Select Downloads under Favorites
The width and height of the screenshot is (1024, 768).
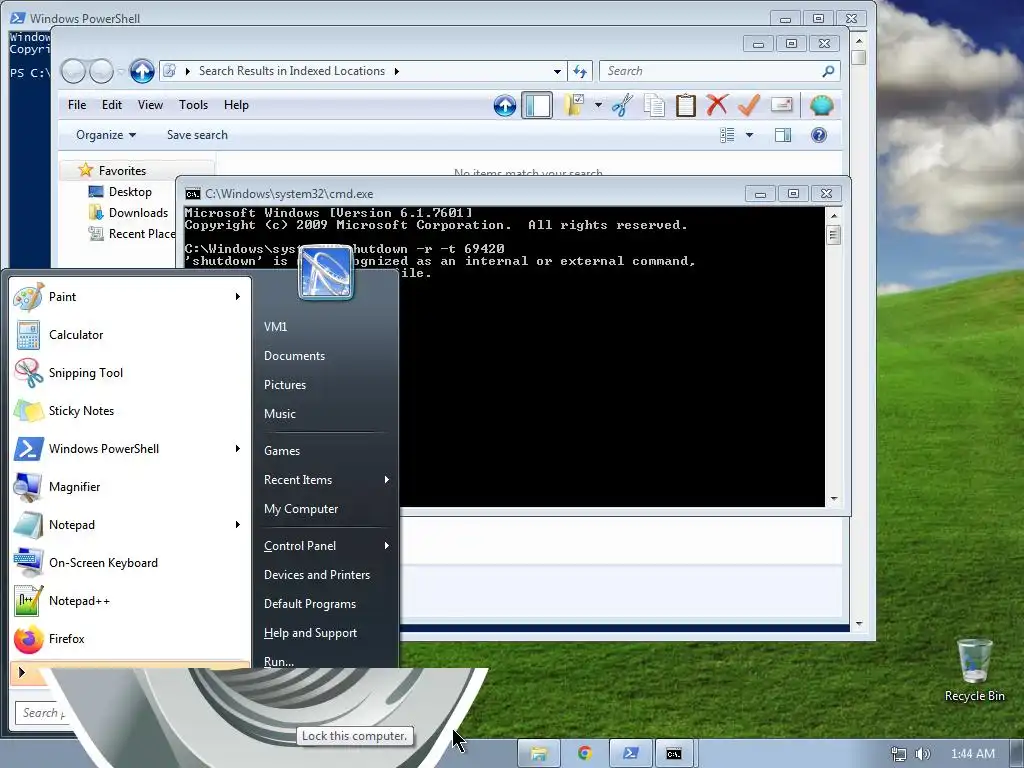[138, 213]
